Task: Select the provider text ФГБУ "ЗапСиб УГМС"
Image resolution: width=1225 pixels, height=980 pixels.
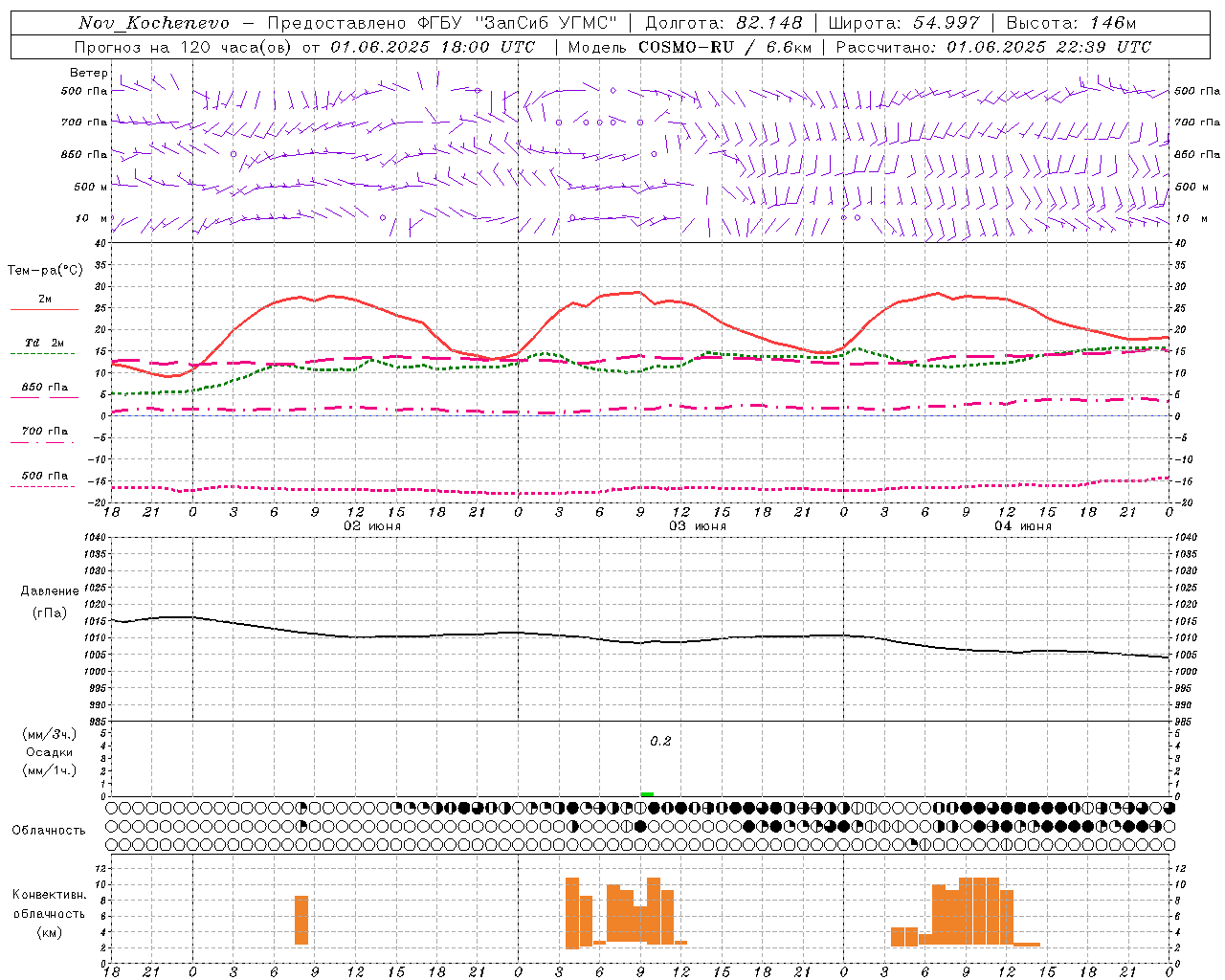Action: (517, 23)
